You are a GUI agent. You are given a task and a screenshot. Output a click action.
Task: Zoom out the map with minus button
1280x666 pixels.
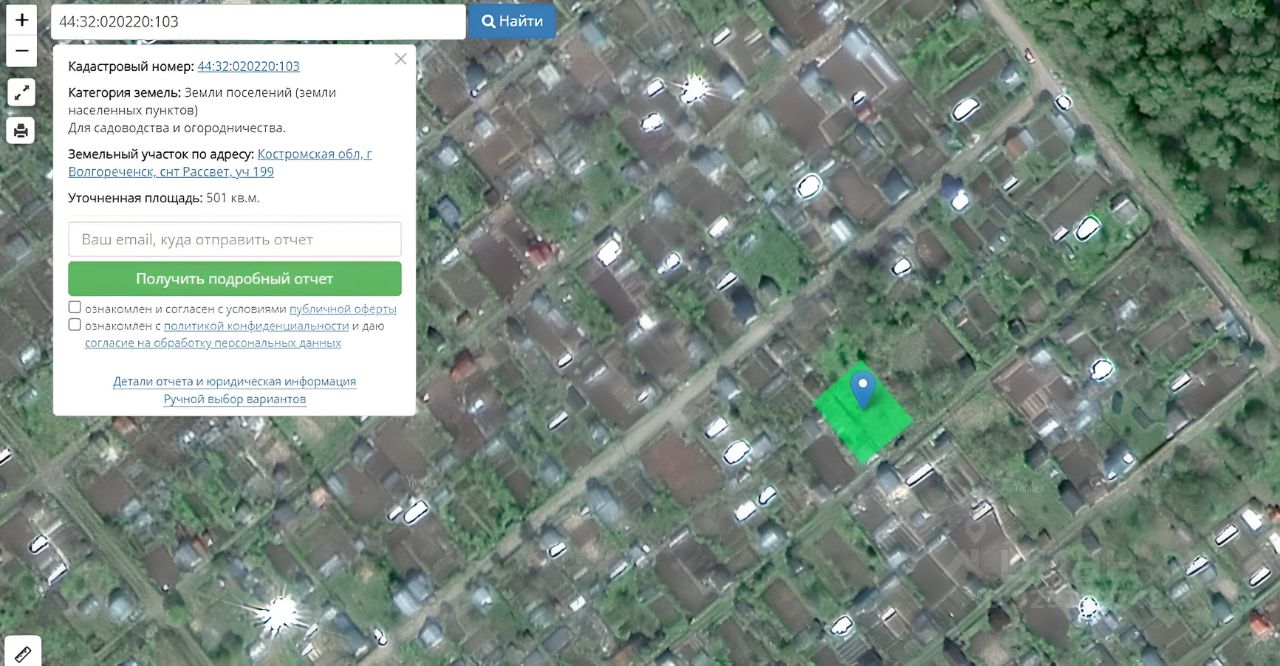tap(22, 51)
